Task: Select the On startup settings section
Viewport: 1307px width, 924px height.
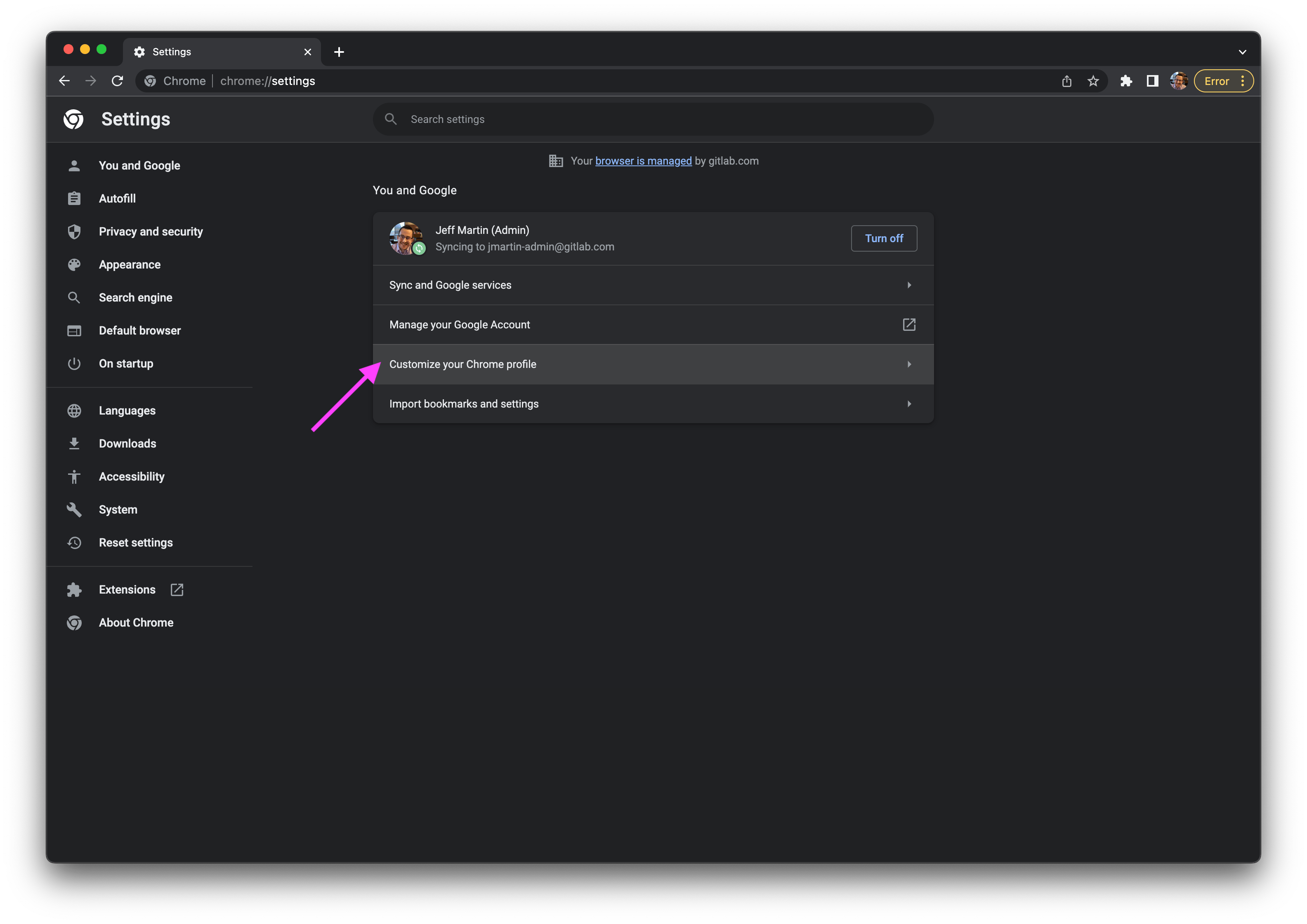Action: [x=125, y=363]
